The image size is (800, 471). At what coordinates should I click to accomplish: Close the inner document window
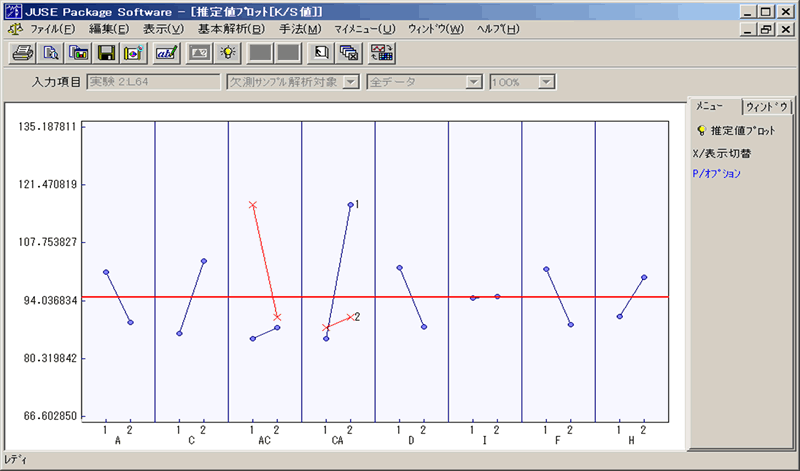click(786, 30)
